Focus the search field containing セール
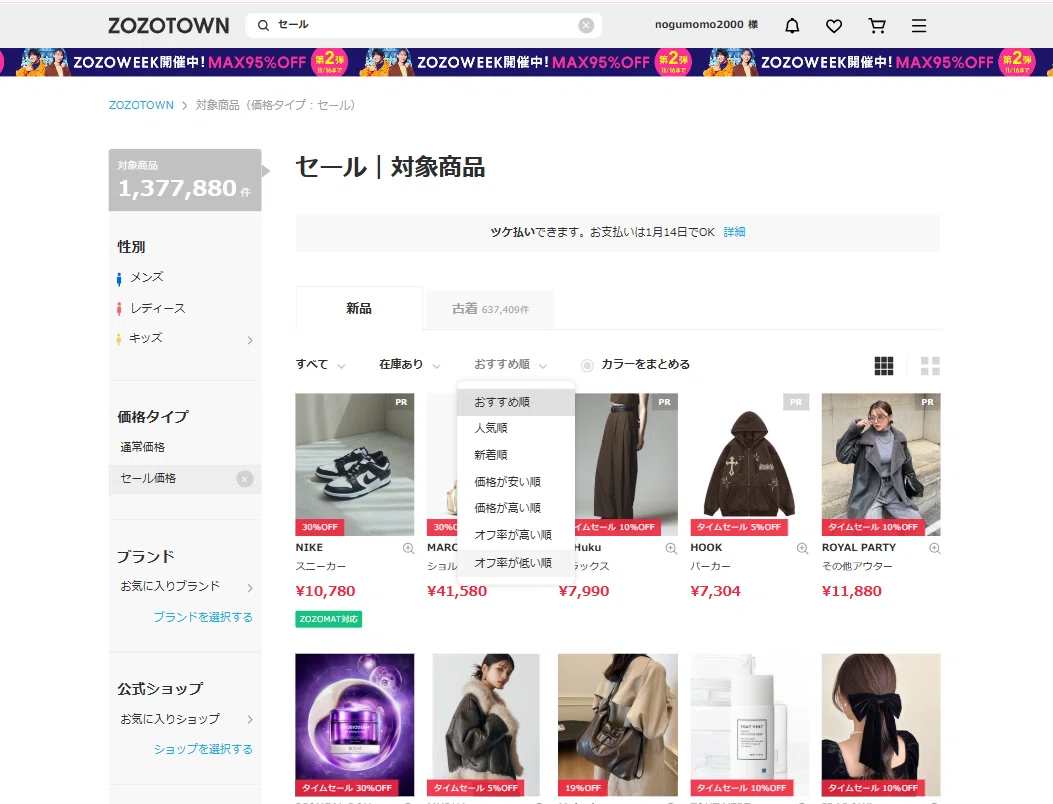This screenshot has width=1053, height=804. (423, 25)
